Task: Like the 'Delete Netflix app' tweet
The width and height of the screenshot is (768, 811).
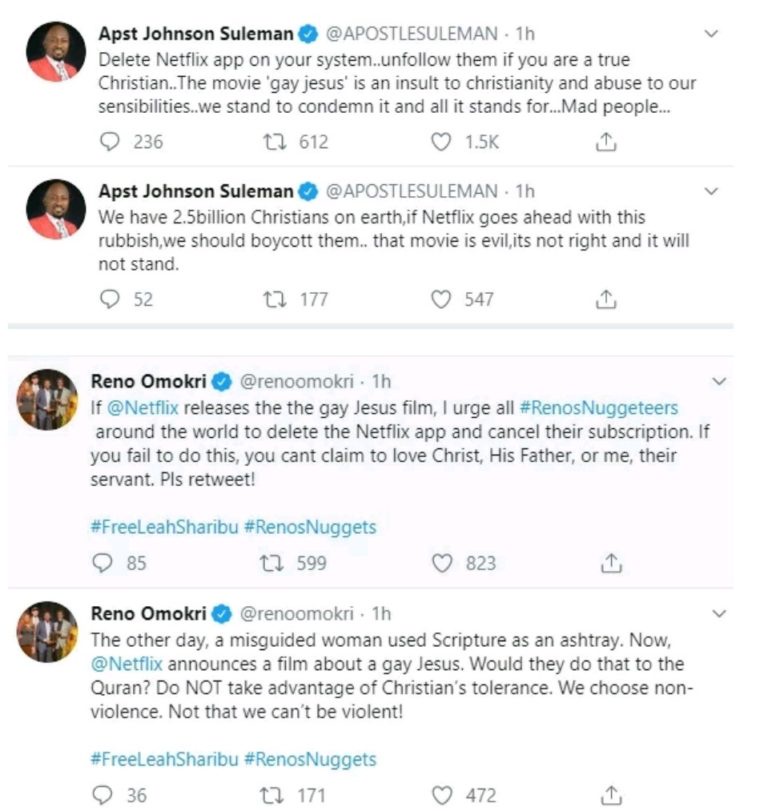Action: [x=441, y=142]
